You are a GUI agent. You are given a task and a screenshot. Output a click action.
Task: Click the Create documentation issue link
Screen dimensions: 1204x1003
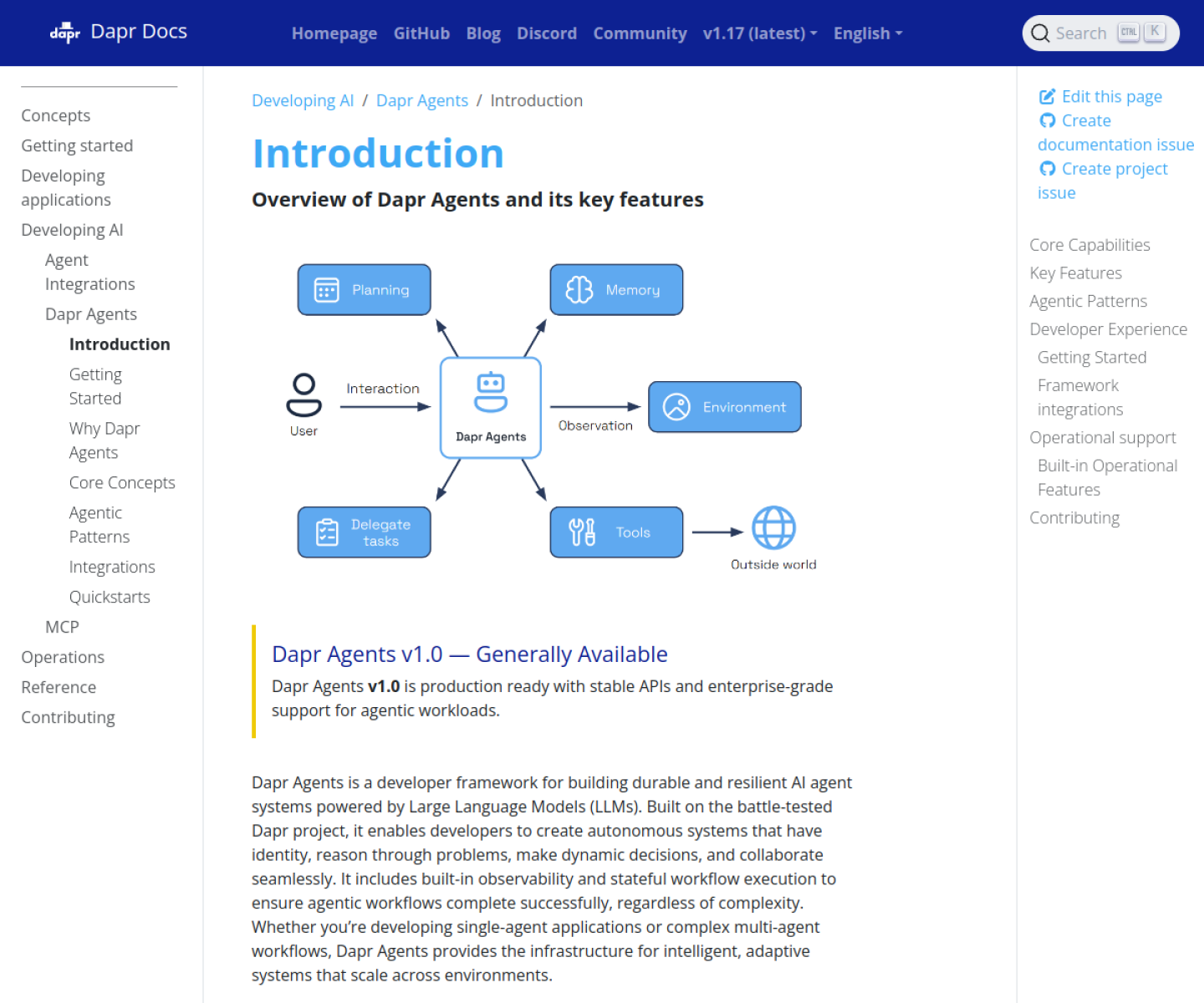click(x=1116, y=133)
